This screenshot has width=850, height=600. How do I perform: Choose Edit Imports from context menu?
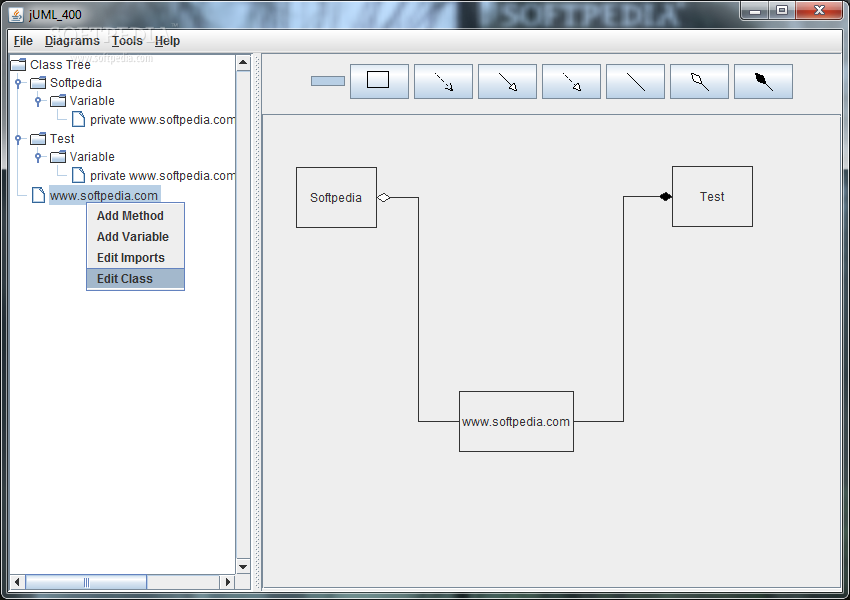(136, 258)
